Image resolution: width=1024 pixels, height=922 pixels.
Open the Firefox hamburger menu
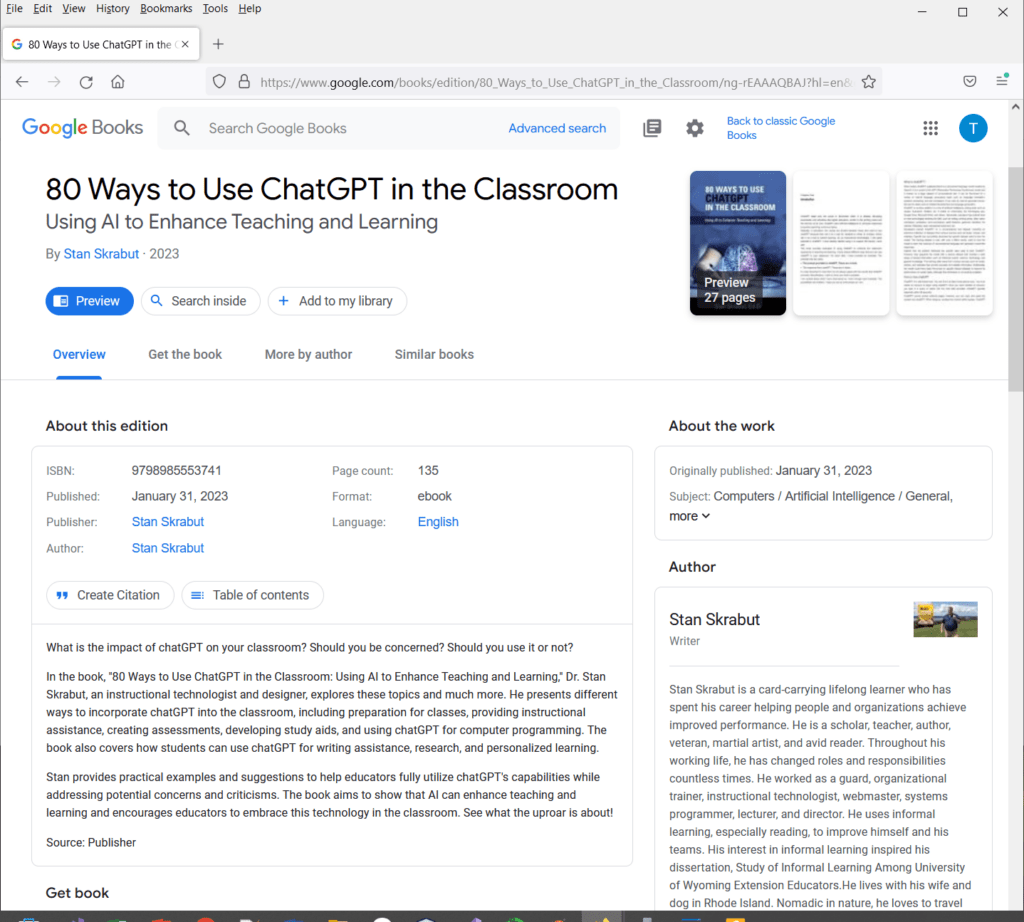tap(1002, 82)
